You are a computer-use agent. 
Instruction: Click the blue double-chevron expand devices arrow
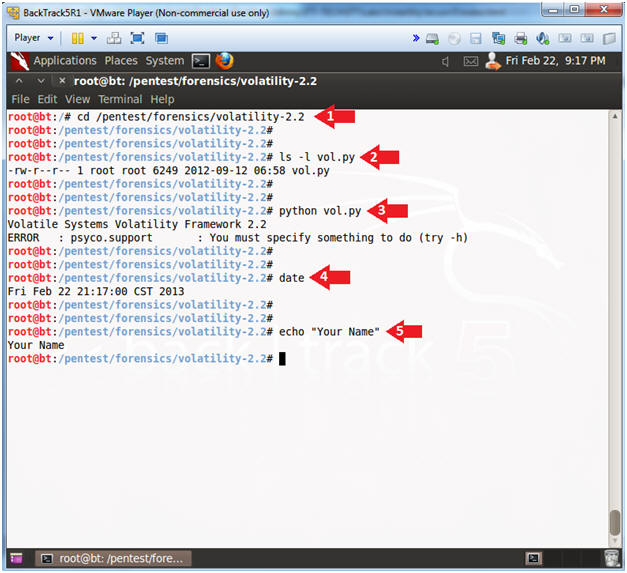tap(416, 38)
